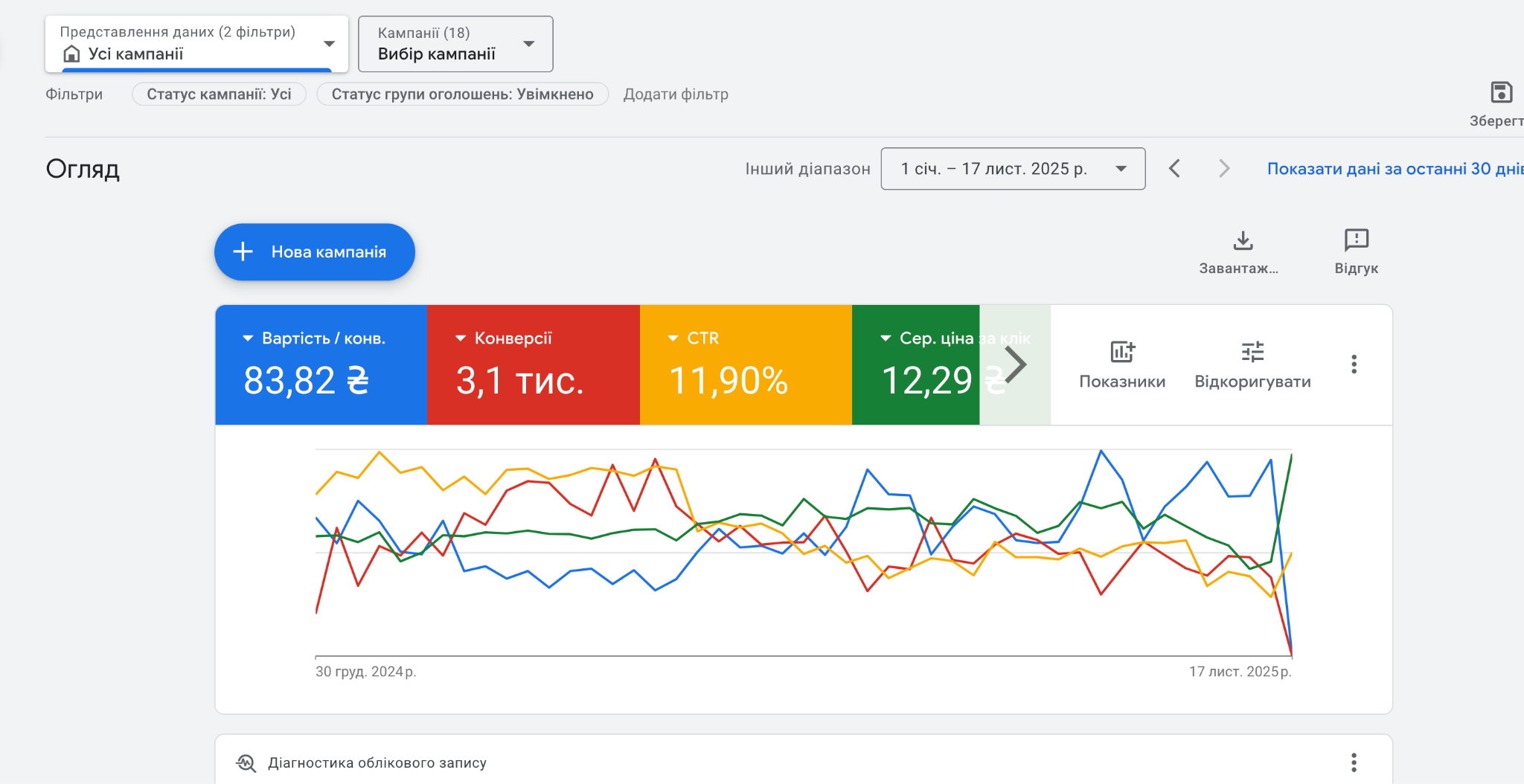Click the Download (Завантаж...) icon
Image resolution: width=1524 pixels, height=784 pixels.
click(x=1243, y=241)
